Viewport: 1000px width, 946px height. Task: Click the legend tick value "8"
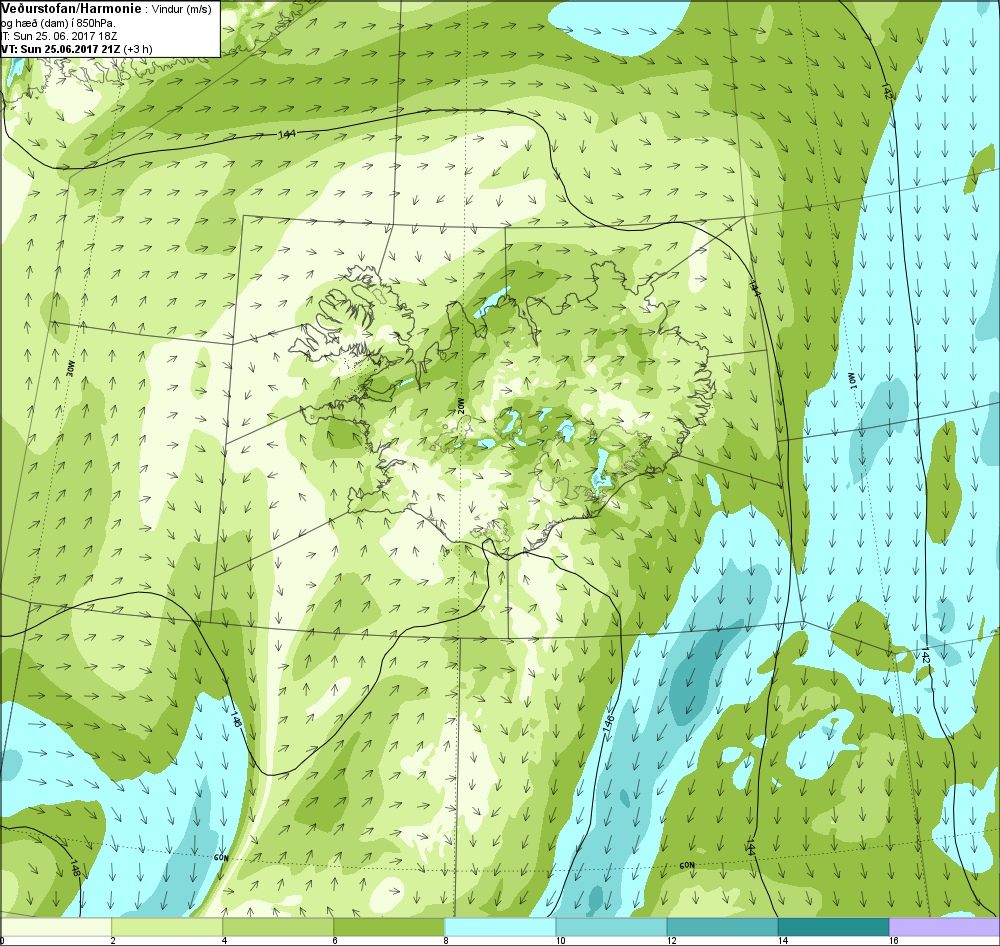[446, 940]
